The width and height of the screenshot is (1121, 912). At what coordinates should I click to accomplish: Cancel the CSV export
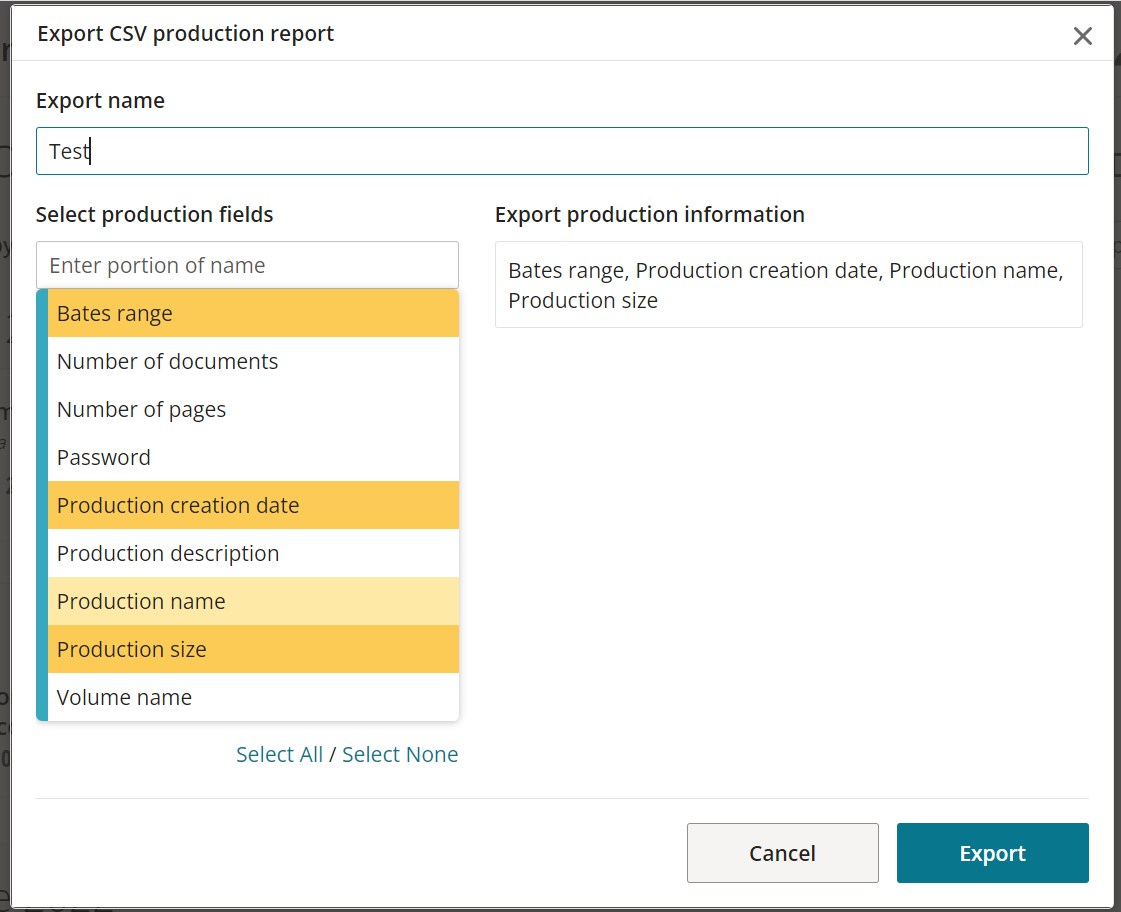[783, 853]
